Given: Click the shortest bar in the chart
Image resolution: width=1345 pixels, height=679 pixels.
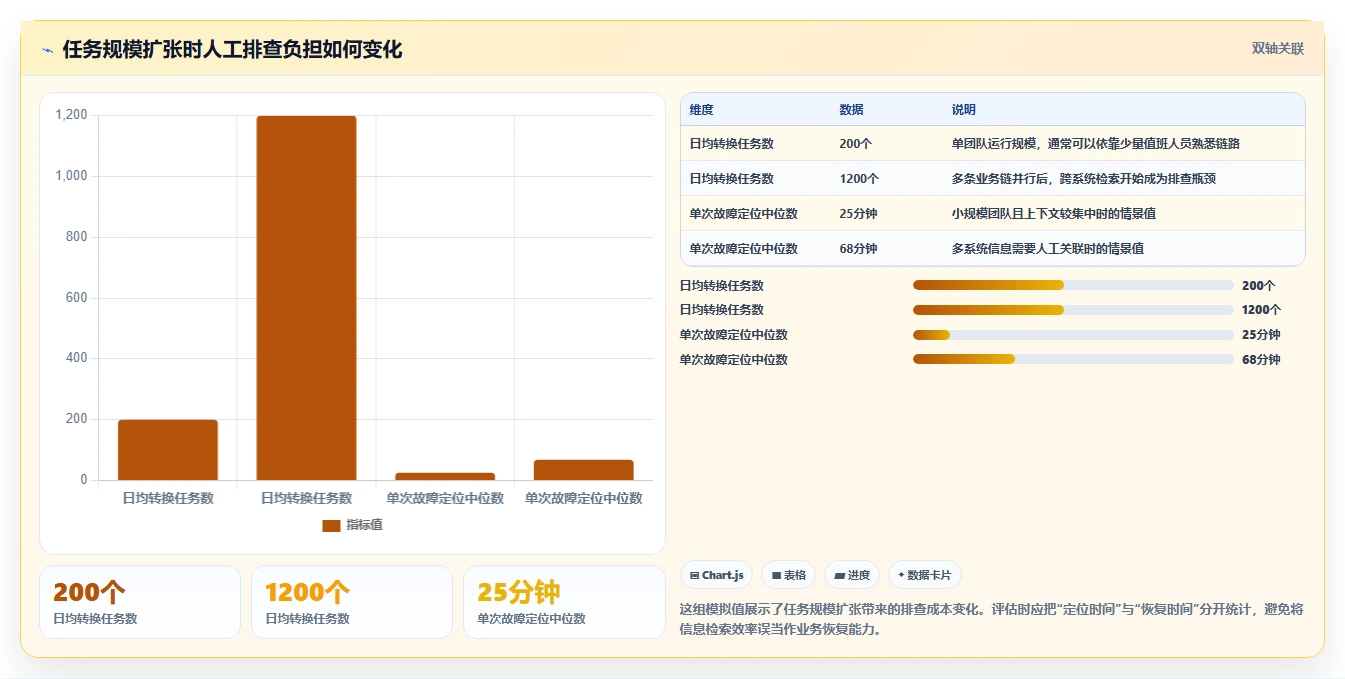Looking at the screenshot, I should (x=445, y=476).
